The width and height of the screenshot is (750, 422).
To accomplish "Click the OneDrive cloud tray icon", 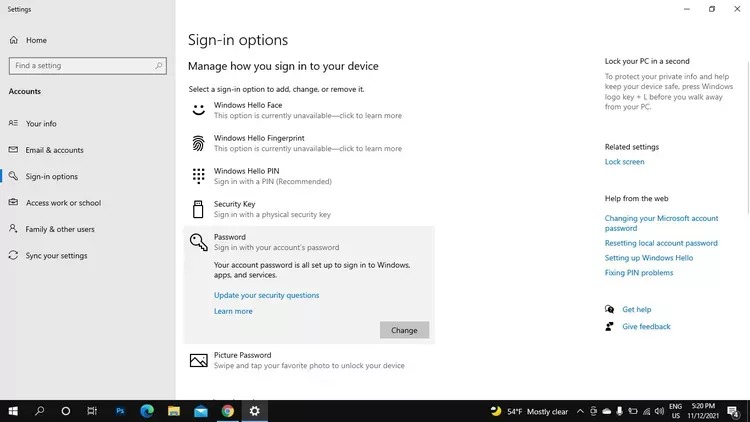I will pos(607,411).
